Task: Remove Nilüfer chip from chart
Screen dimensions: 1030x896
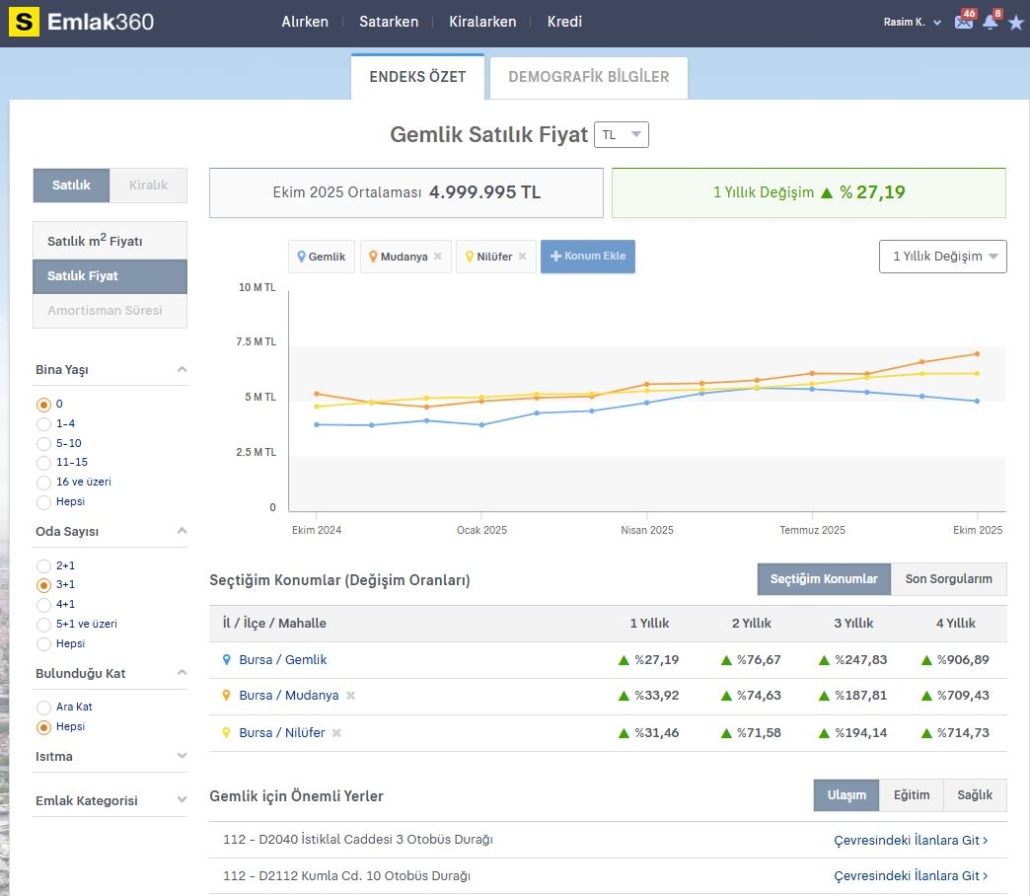Action: point(523,257)
